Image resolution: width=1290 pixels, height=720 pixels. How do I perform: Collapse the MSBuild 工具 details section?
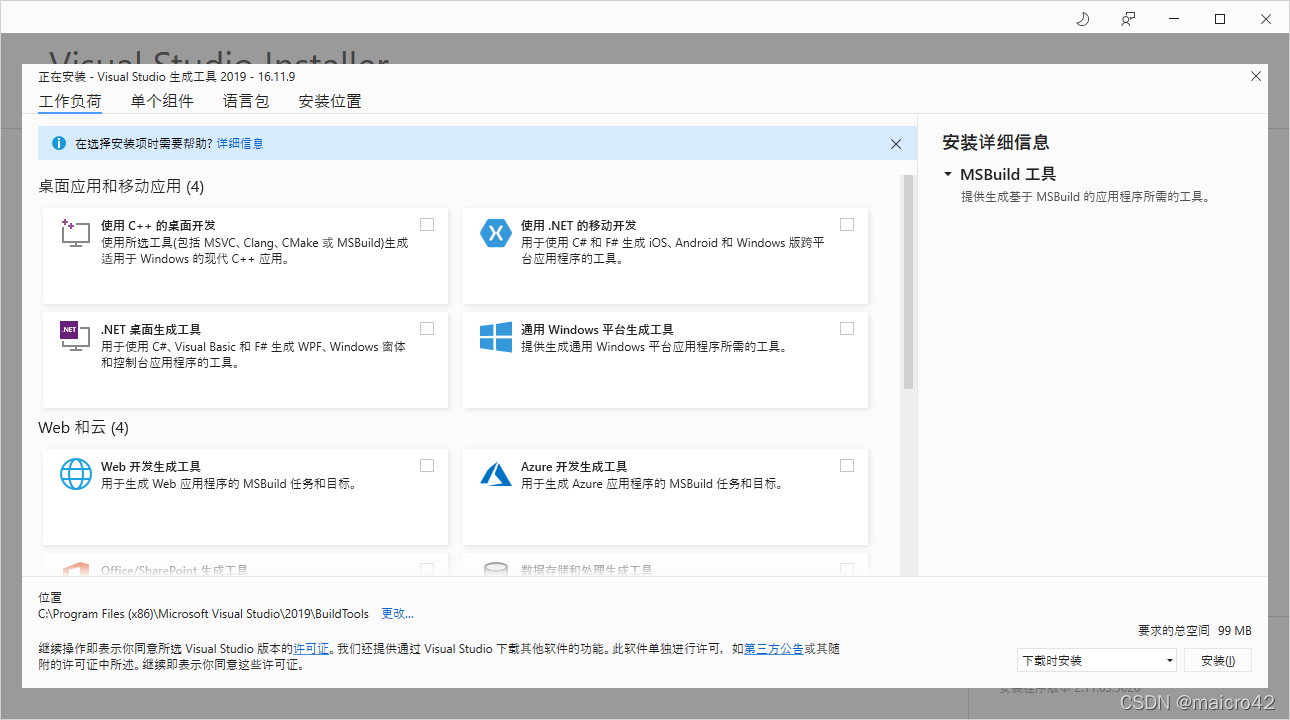click(947, 174)
